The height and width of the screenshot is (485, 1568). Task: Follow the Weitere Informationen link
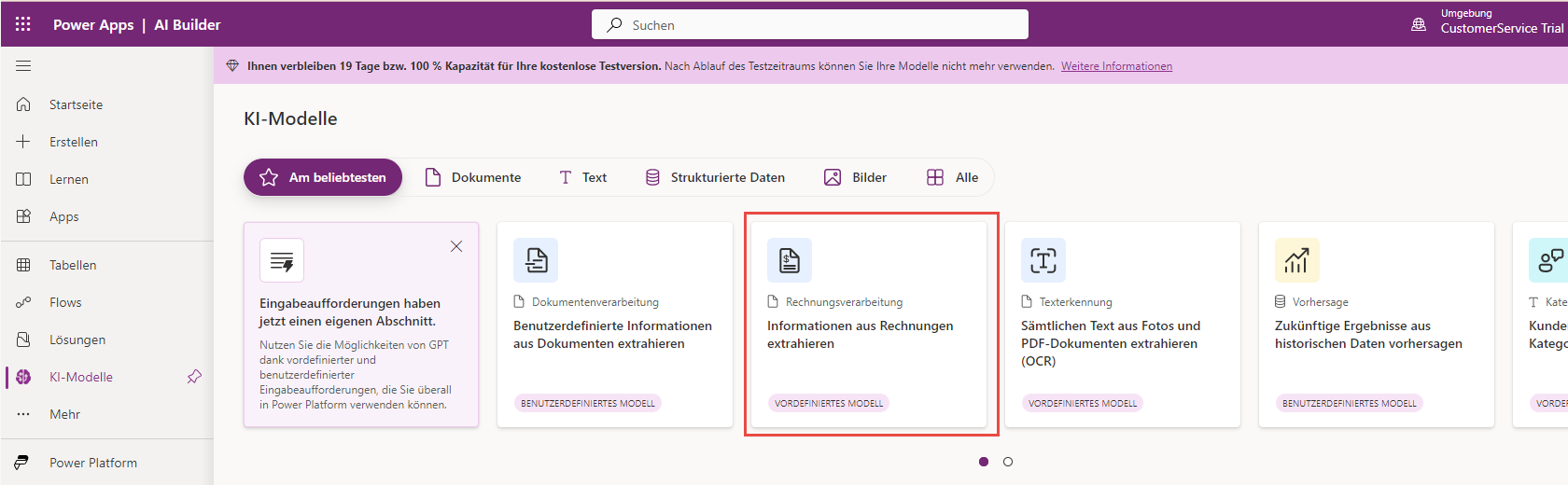[1116, 66]
